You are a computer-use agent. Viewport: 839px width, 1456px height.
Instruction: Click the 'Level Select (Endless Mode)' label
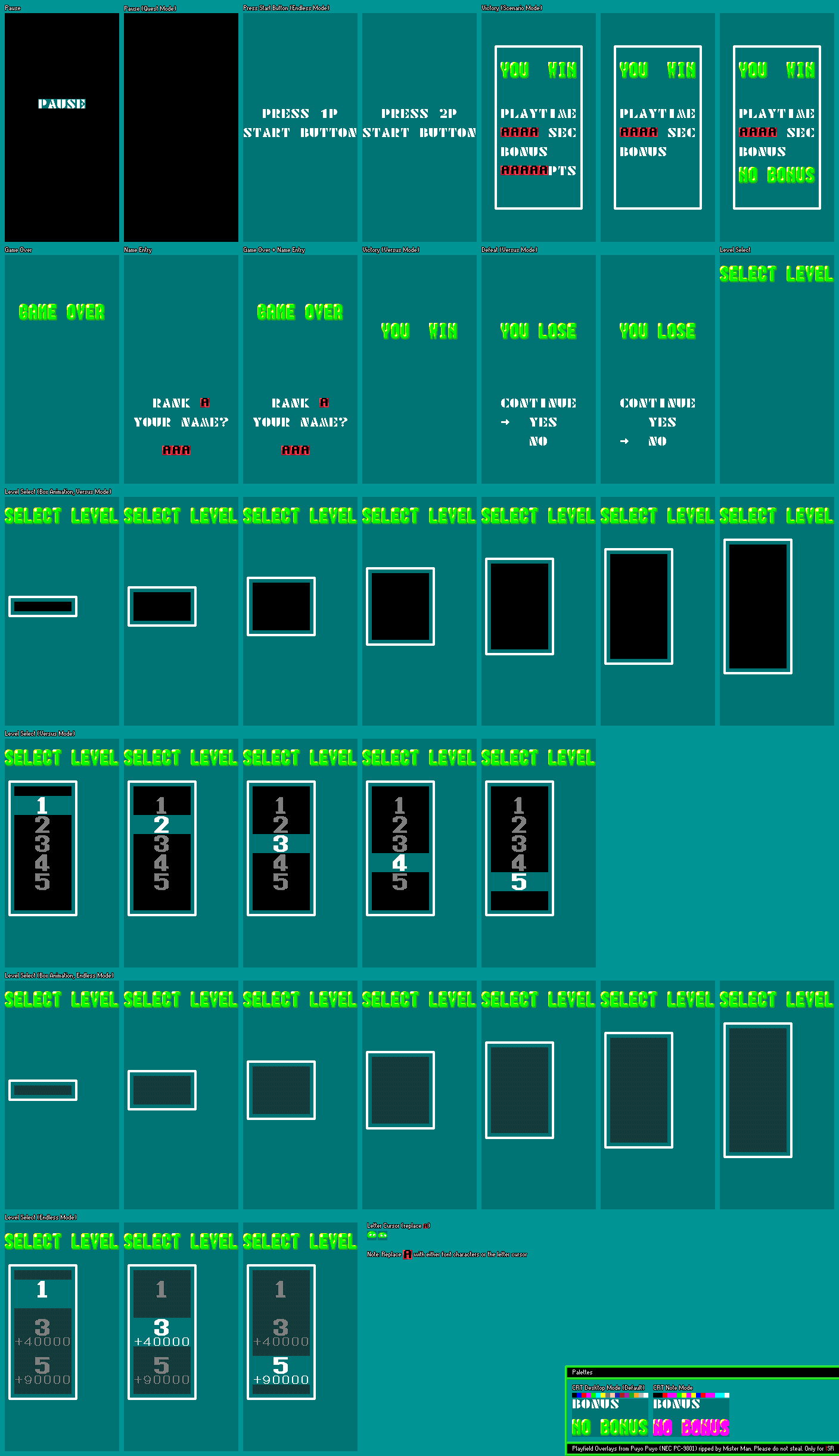pos(41,1218)
